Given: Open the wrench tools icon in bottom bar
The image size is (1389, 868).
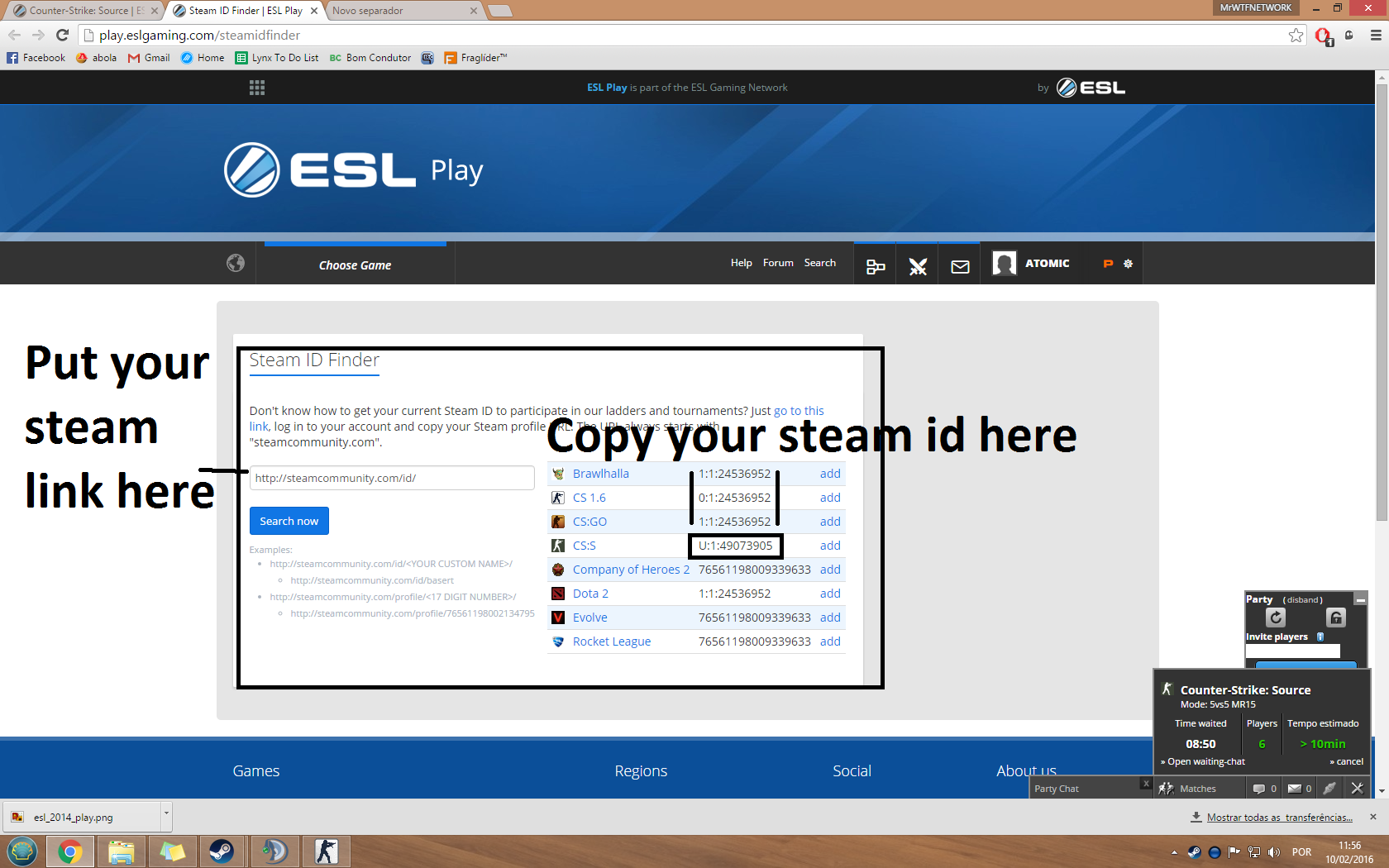Looking at the screenshot, I should tap(1357, 789).
